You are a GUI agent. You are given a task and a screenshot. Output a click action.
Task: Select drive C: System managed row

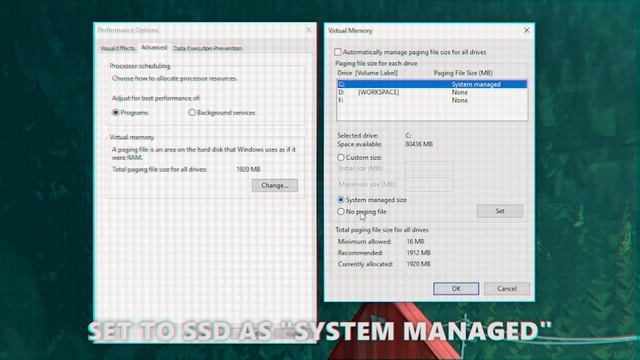(432, 84)
